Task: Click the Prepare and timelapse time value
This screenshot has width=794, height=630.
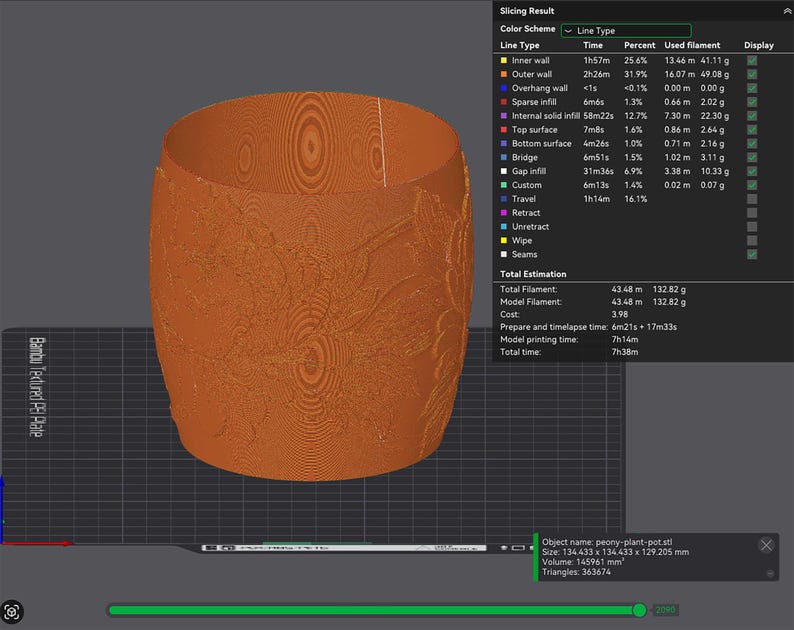Action: coord(644,327)
